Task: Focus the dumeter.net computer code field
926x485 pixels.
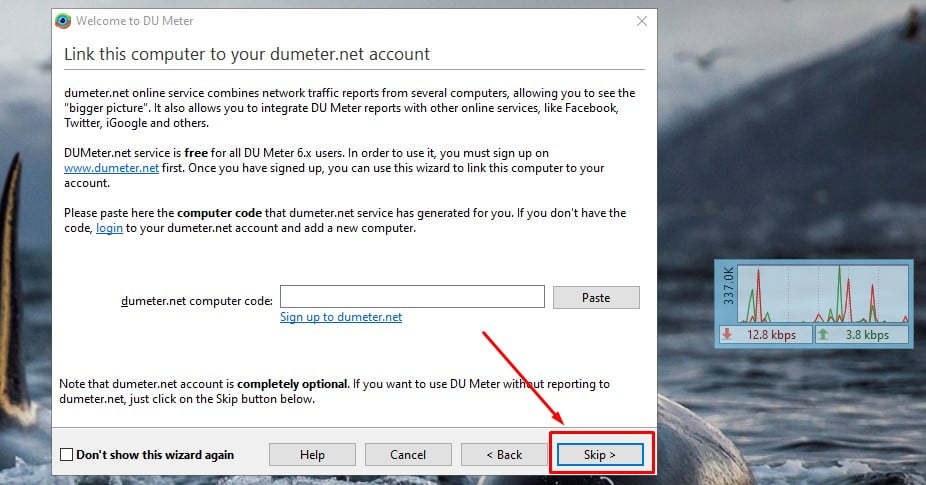Action: (x=412, y=297)
